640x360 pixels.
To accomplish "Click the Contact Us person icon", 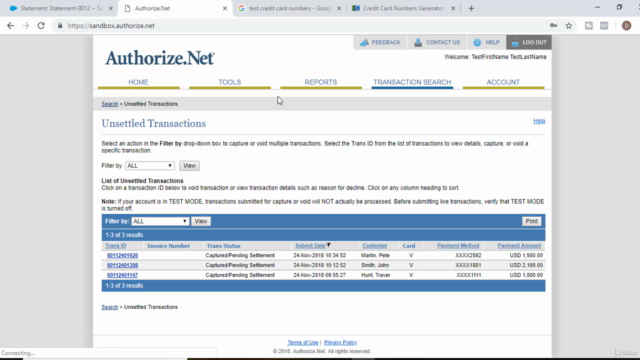I will pyautogui.click(x=418, y=42).
